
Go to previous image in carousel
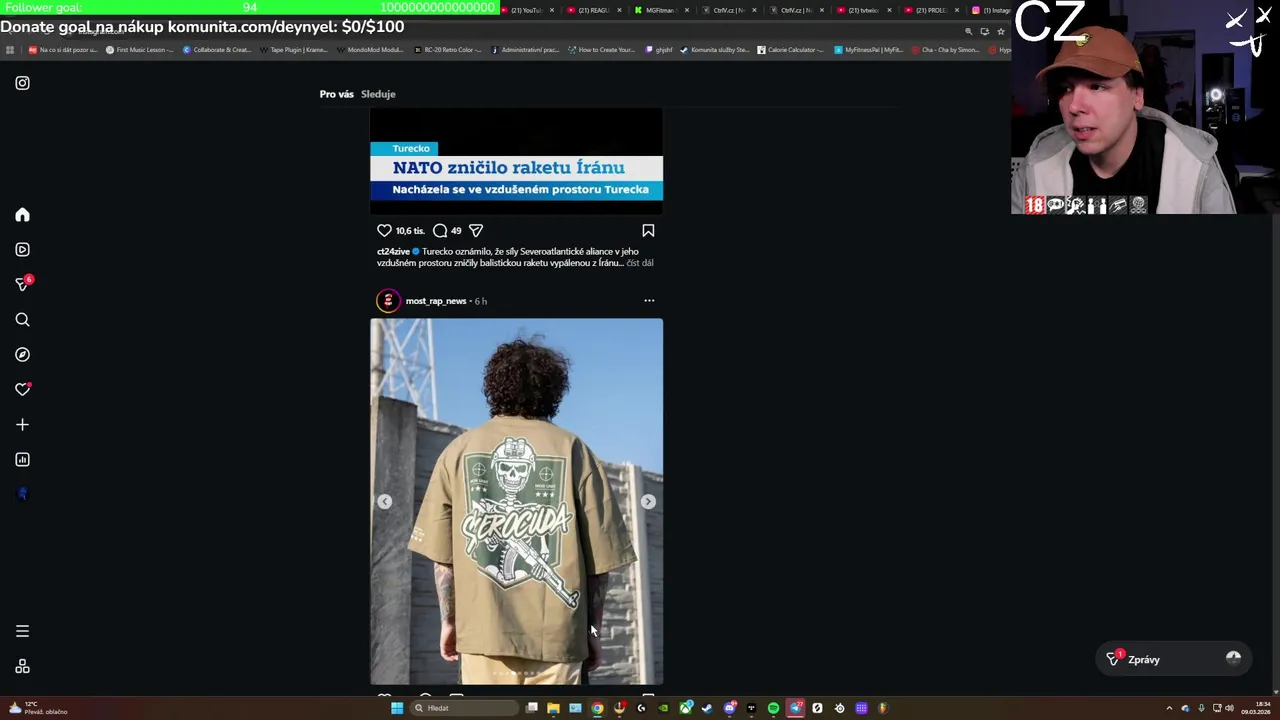[x=385, y=502]
